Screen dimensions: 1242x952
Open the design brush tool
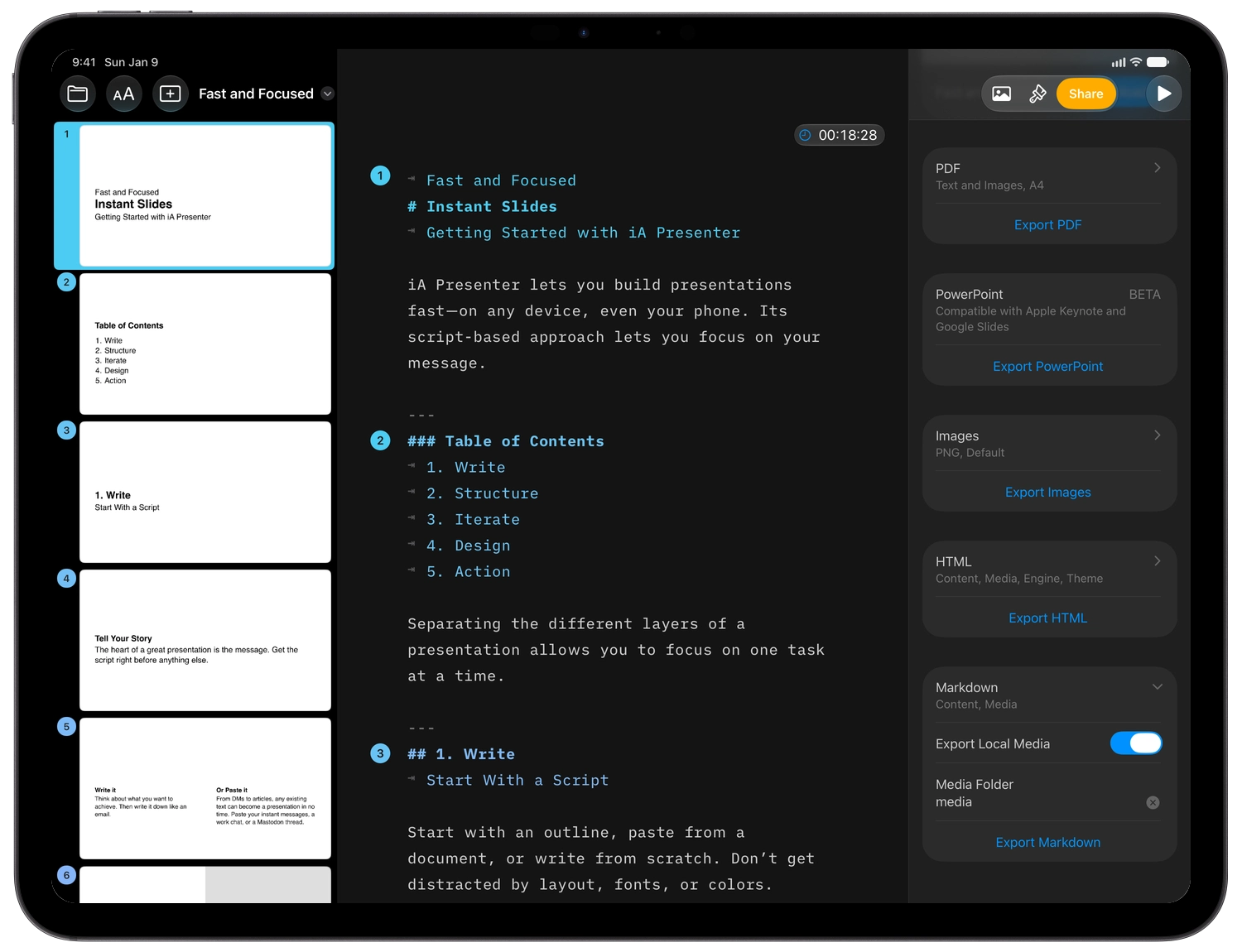(x=1037, y=94)
